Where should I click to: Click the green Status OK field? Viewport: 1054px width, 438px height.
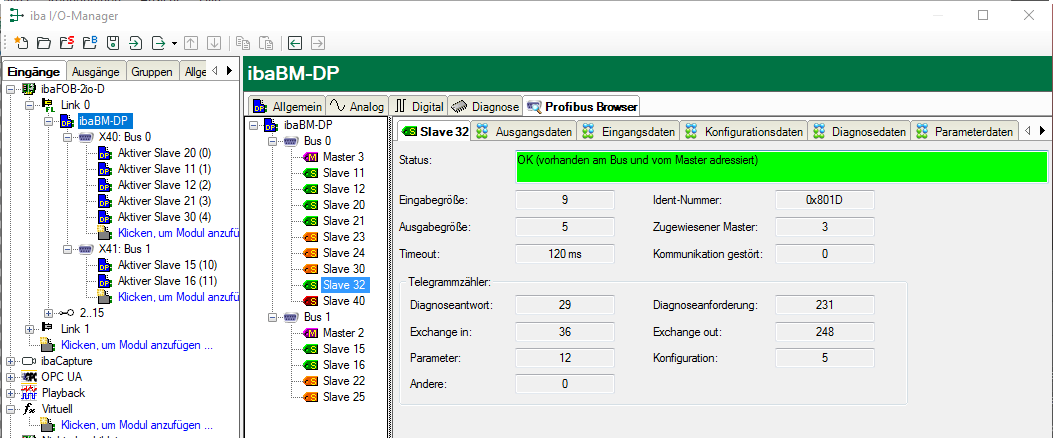(x=782, y=167)
